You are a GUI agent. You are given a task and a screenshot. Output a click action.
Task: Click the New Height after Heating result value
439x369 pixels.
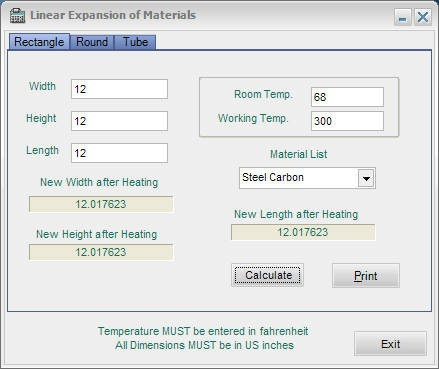(101, 252)
